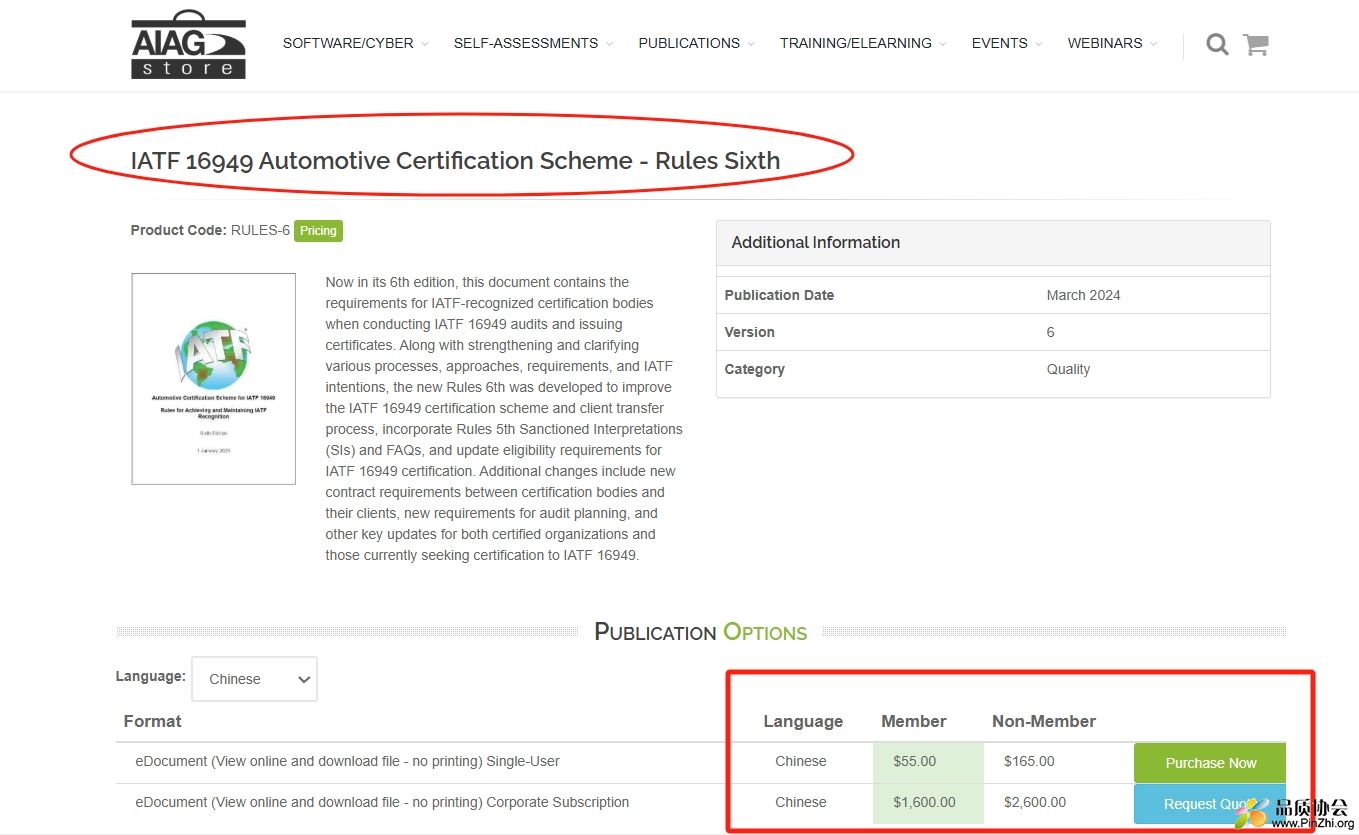Expand the SOFTWARE/CYBER menu

355,43
